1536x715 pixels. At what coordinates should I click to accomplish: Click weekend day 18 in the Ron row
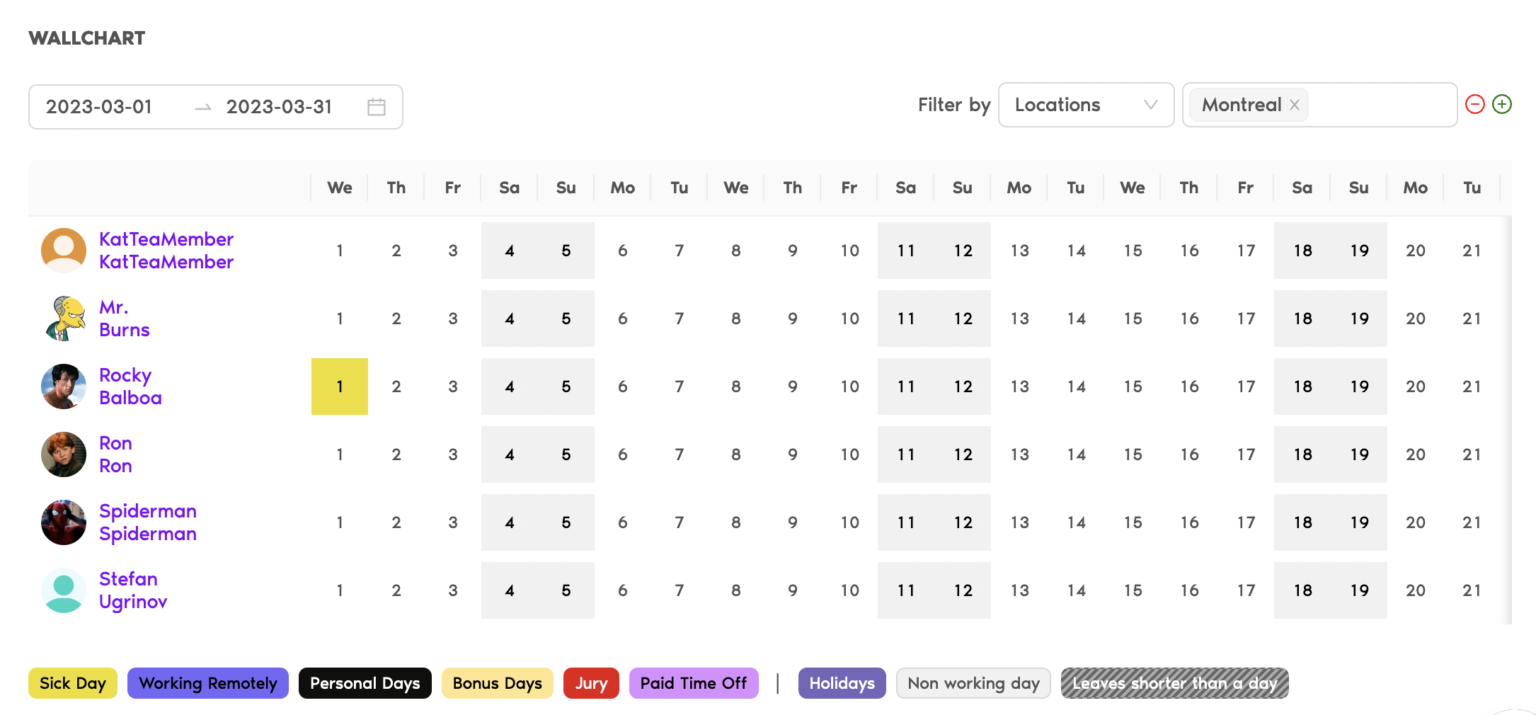[x=1302, y=454]
